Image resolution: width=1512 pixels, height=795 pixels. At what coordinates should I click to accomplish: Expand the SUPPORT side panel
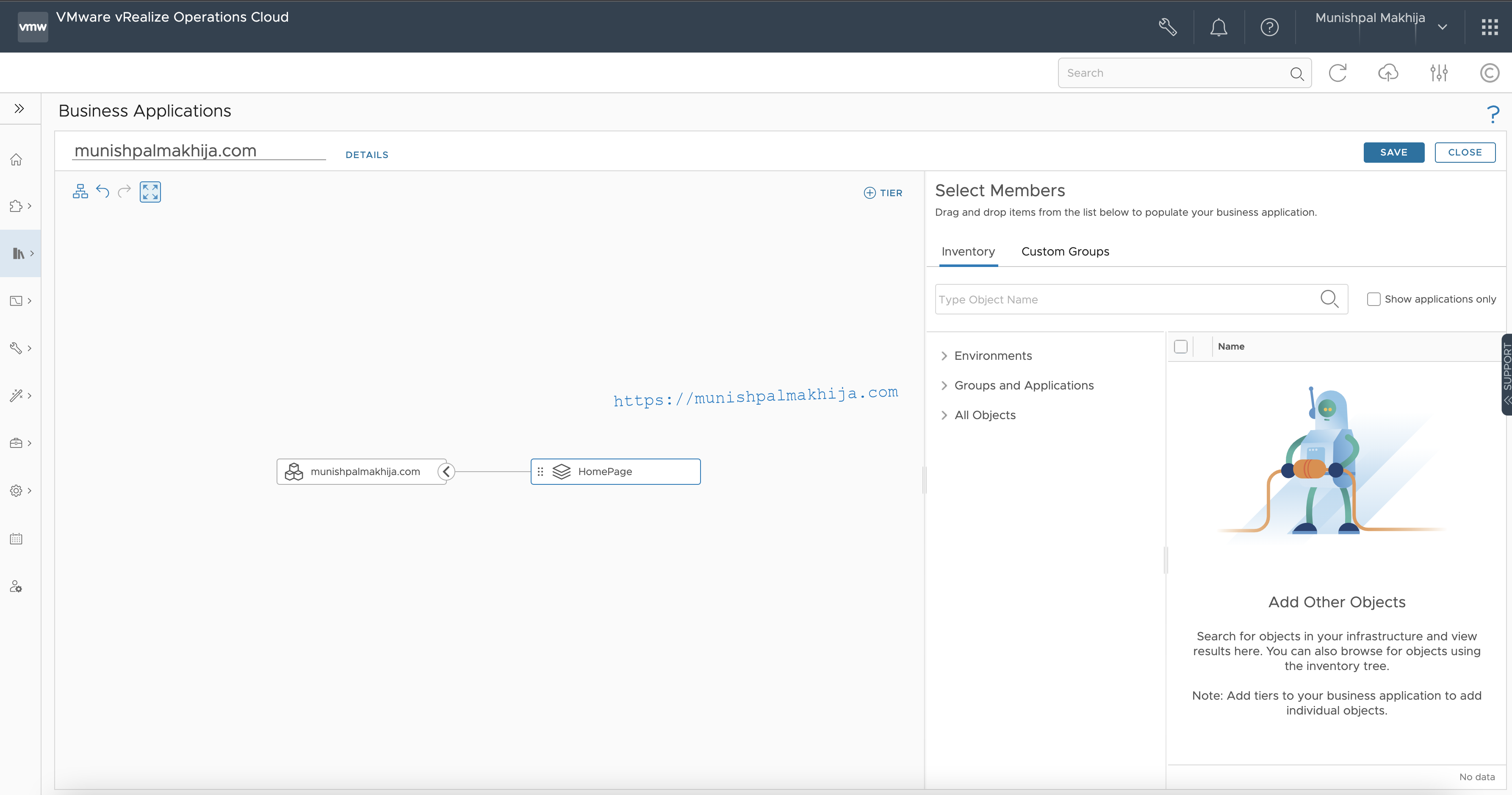[1507, 374]
